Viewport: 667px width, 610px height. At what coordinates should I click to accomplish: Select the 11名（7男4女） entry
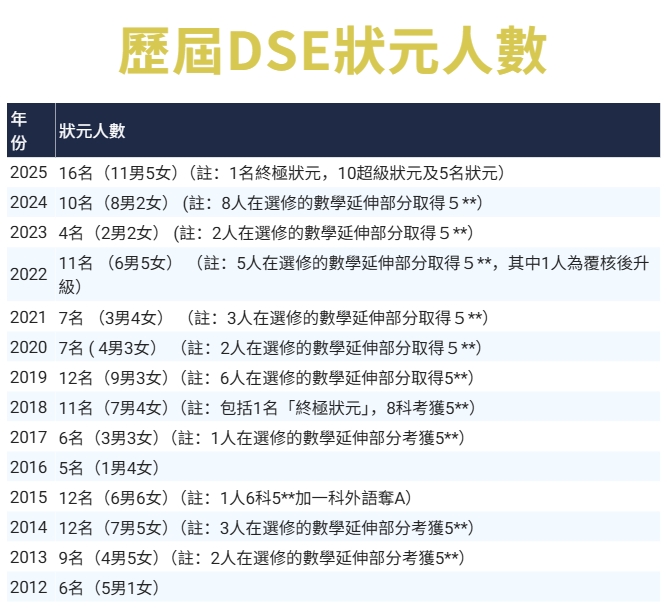(358, 408)
